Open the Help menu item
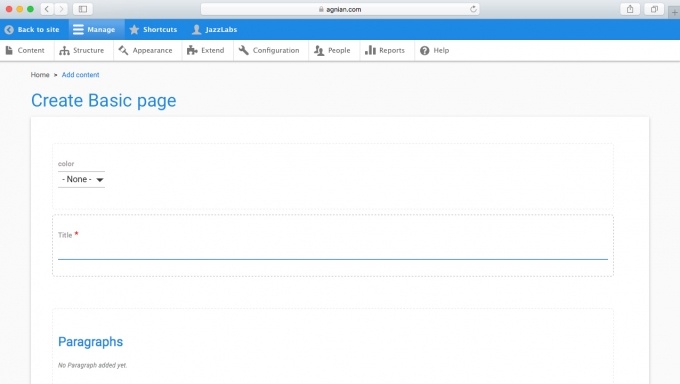680x384 pixels. pos(435,50)
